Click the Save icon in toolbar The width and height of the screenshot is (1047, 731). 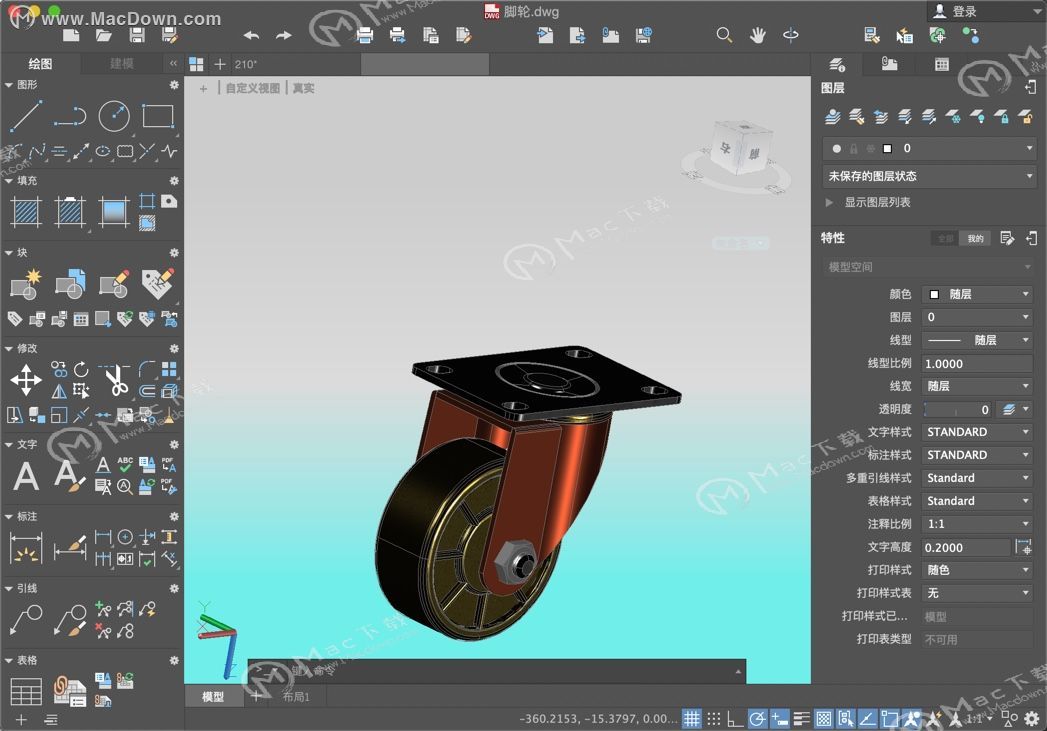pyautogui.click(x=137, y=35)
